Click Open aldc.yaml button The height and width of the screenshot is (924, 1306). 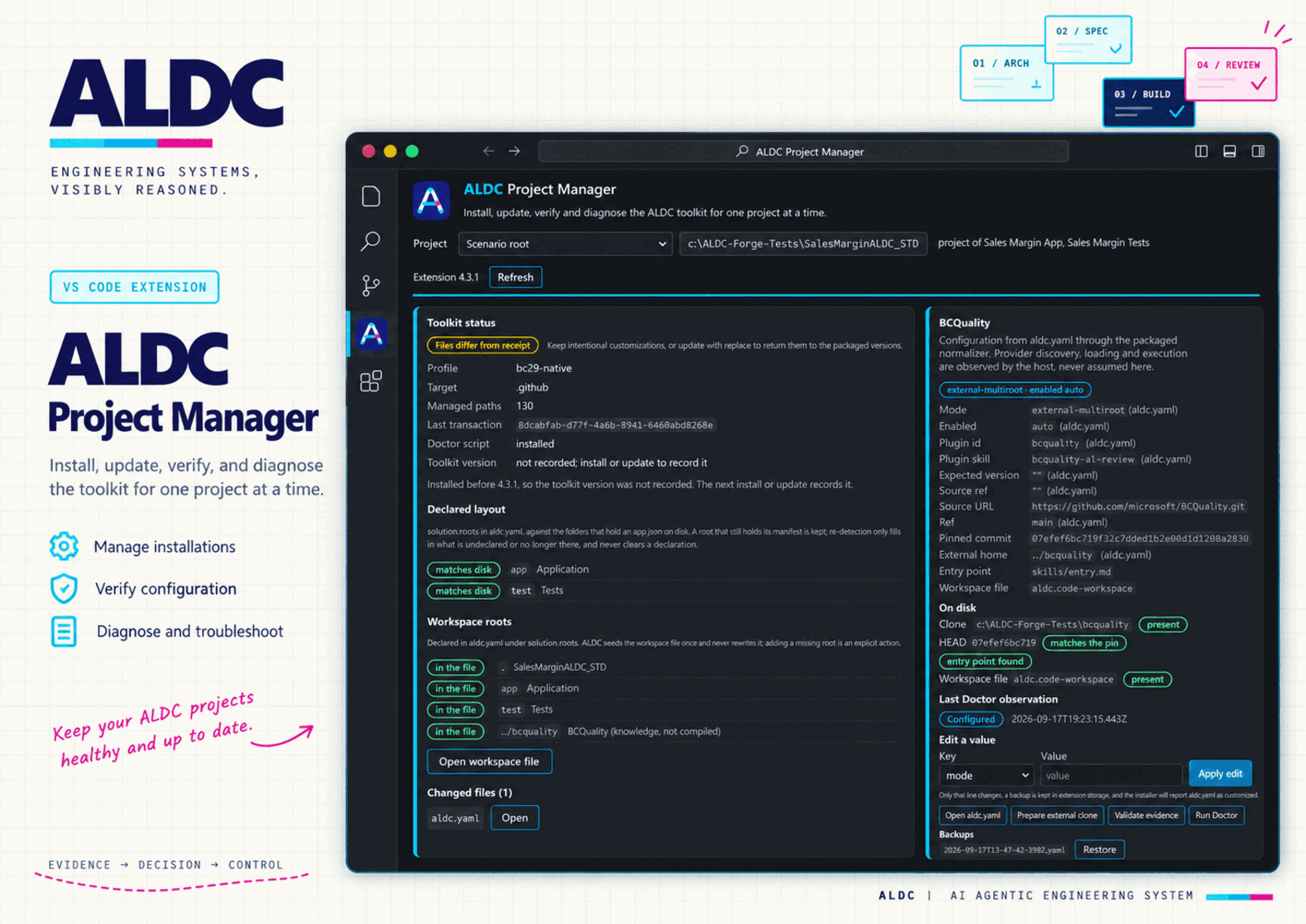972,815
